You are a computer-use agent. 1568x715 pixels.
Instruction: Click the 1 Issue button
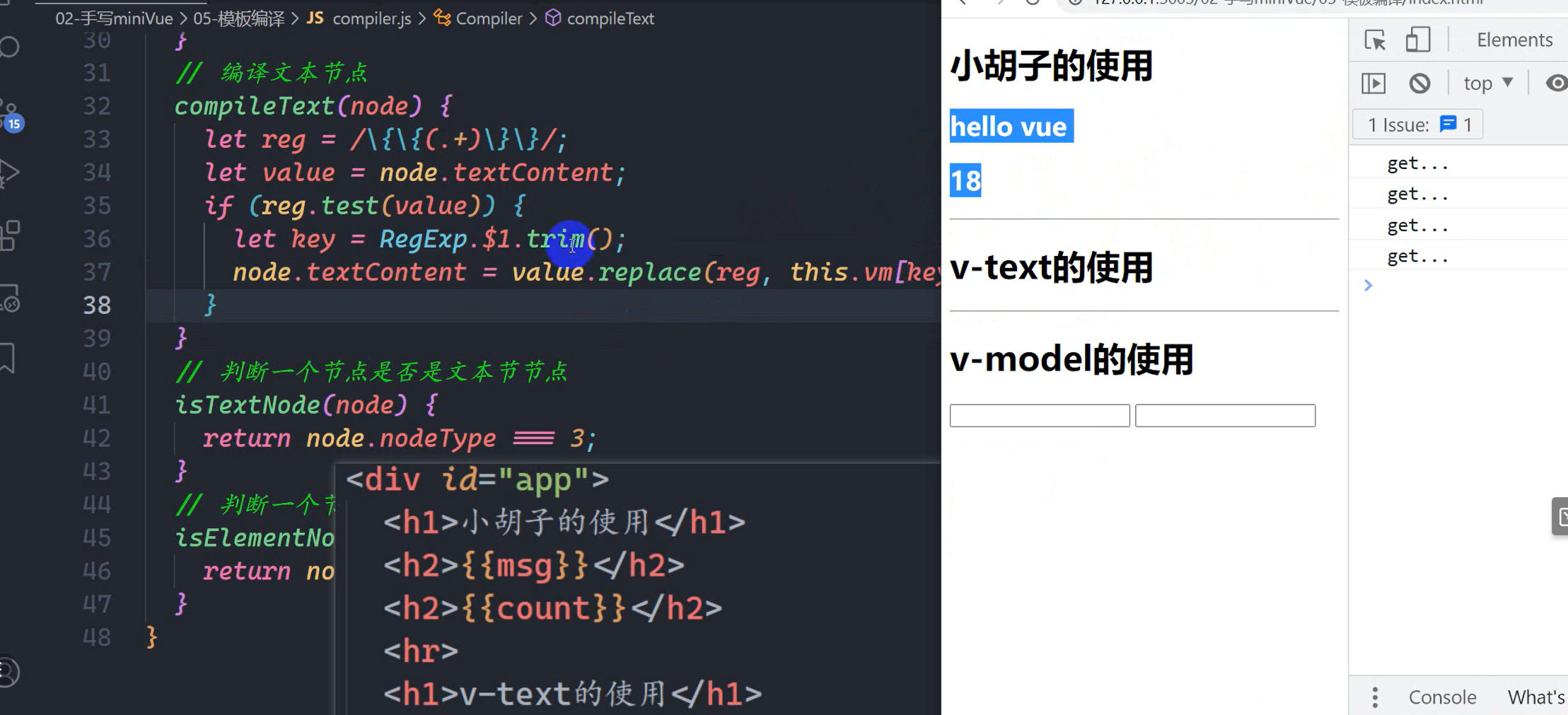coord(1417,124)
